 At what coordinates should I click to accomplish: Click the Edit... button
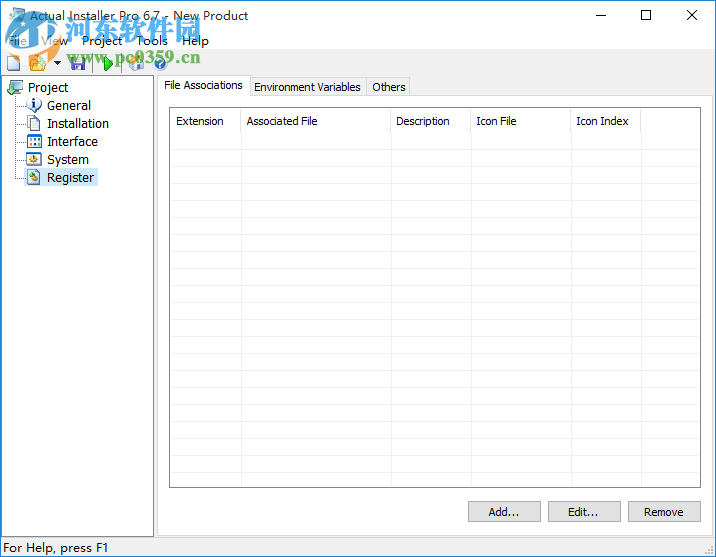(x=584, y=512)
